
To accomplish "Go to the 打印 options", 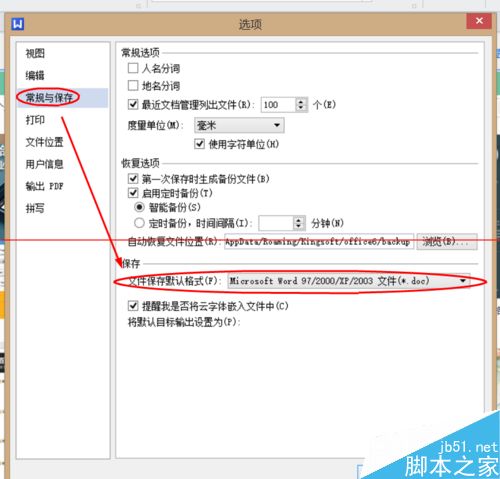I will [x=35, y=120].
